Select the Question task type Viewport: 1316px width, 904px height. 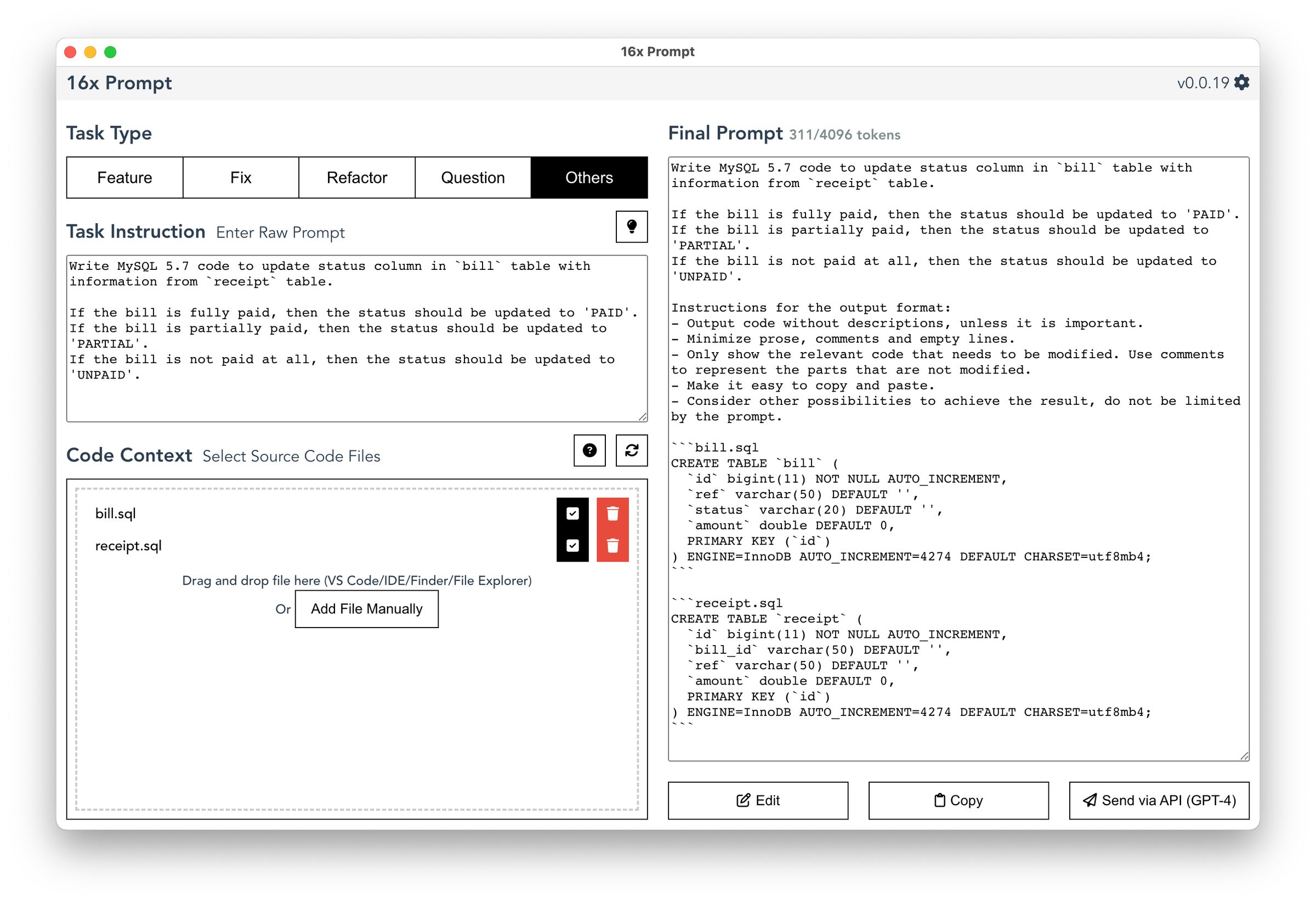pos(472,177)
